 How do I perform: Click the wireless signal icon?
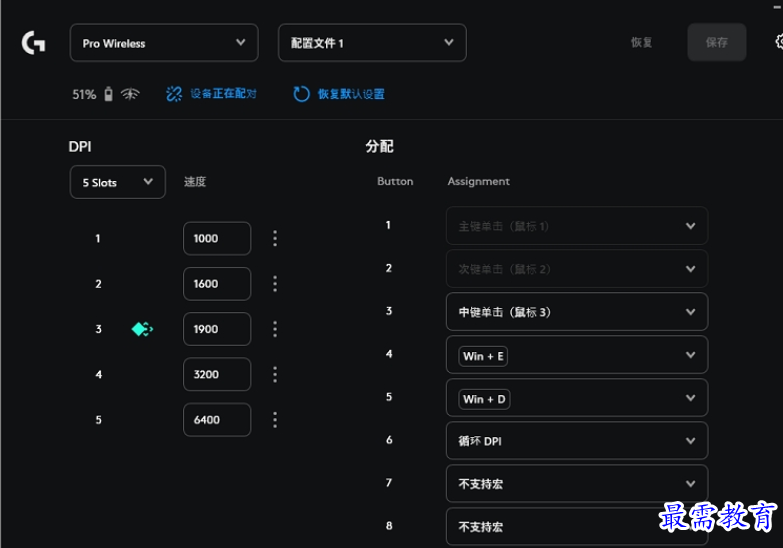130,94
